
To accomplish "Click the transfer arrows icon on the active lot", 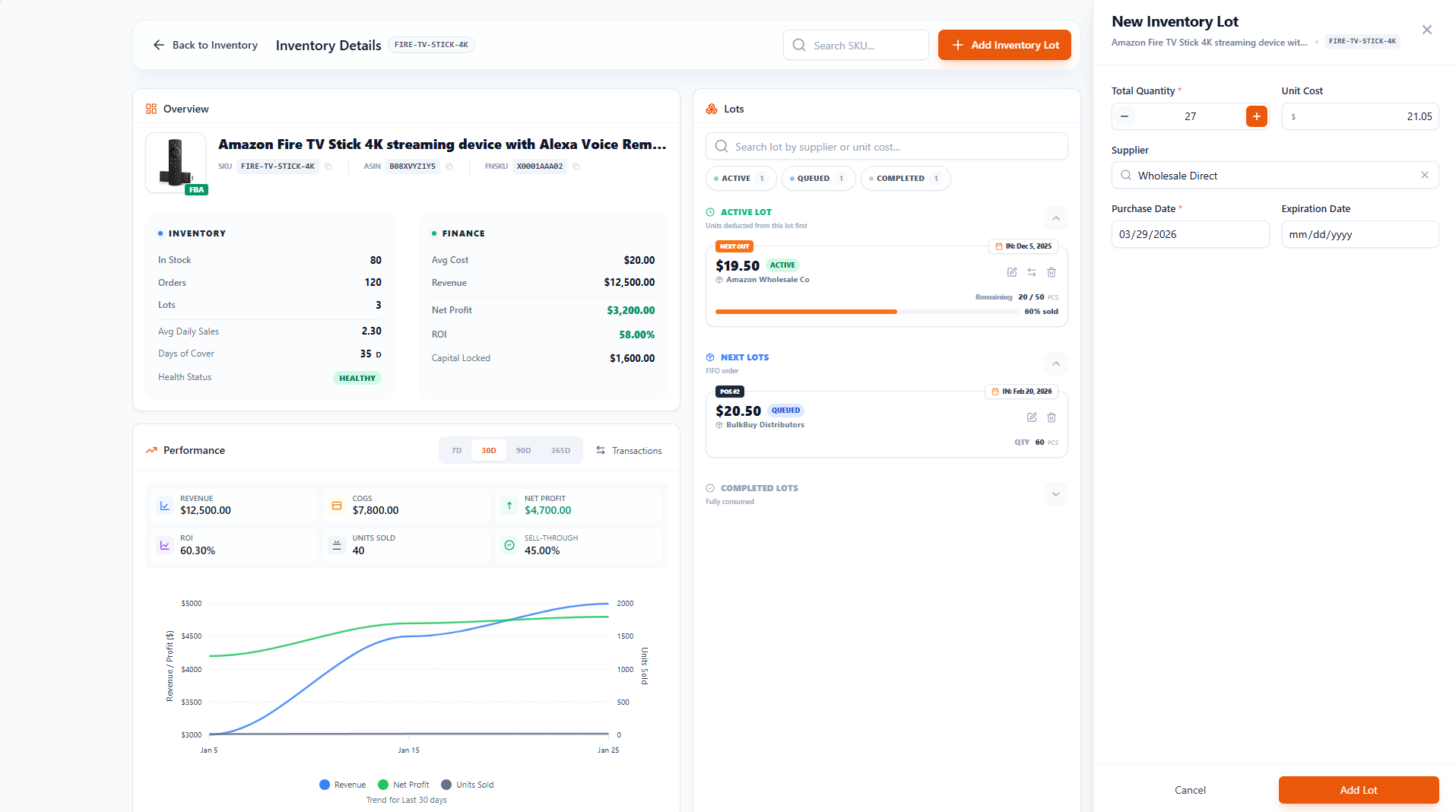I will pos(1032,272).
